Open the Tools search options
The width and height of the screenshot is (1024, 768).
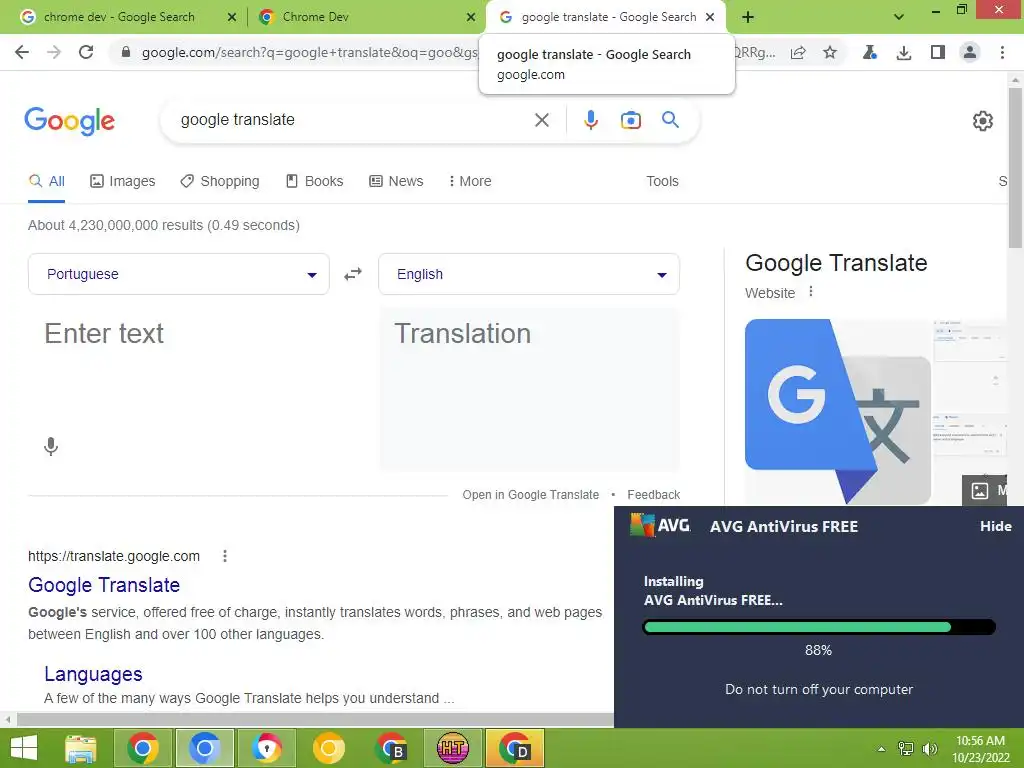(x=662, y=182)
